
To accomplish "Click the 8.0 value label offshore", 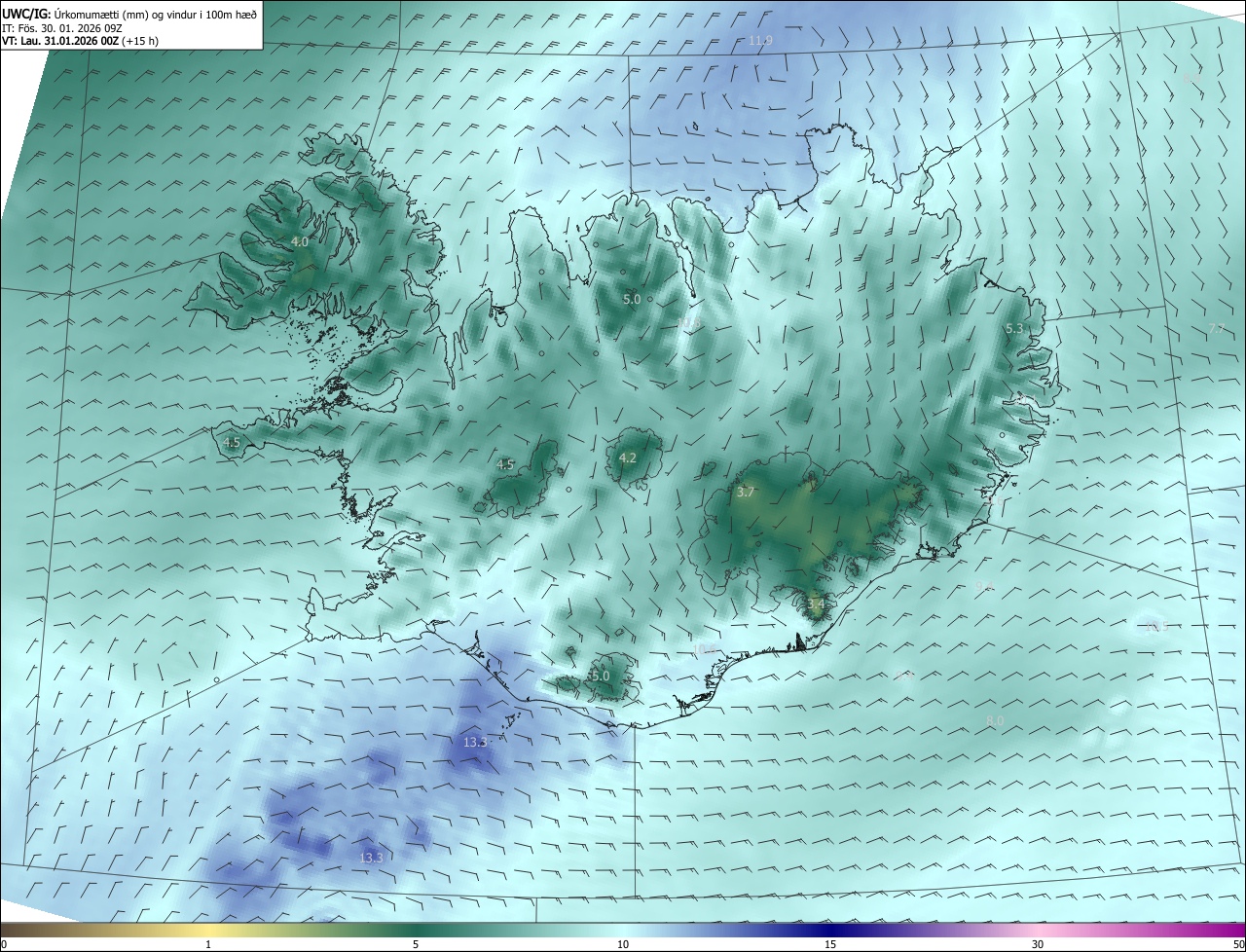I will coord(995,720).
